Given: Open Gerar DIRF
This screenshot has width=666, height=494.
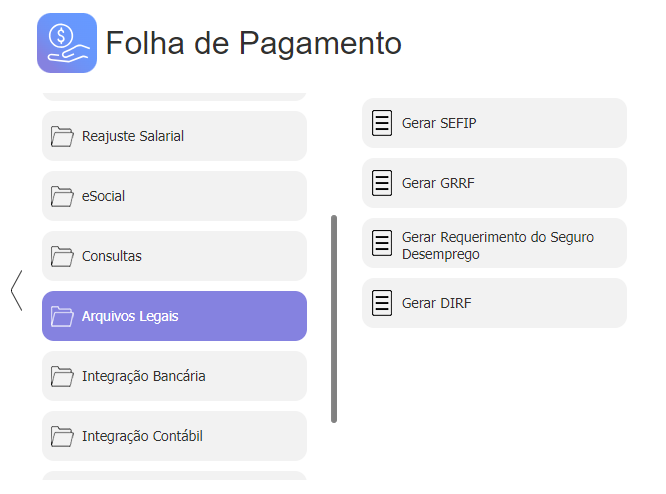Looking at the screenshot, I should click(x=494, y=303).
